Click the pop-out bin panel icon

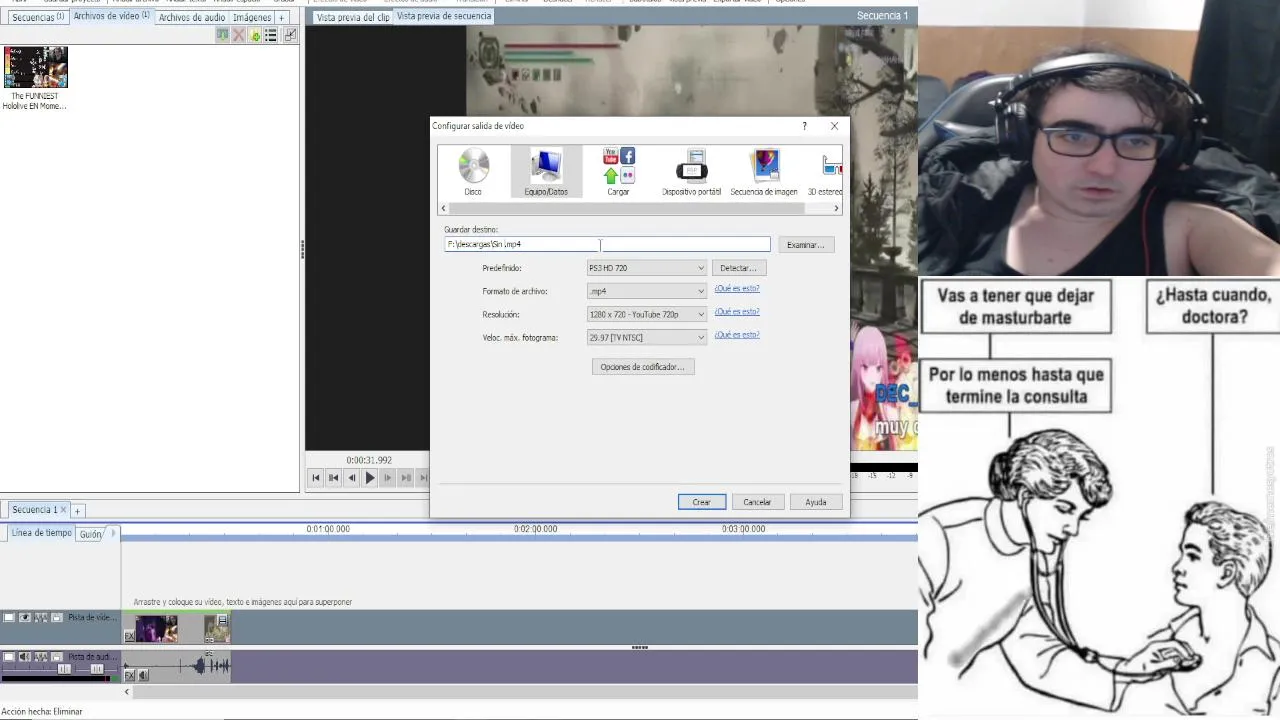click(x=290, y=35)
